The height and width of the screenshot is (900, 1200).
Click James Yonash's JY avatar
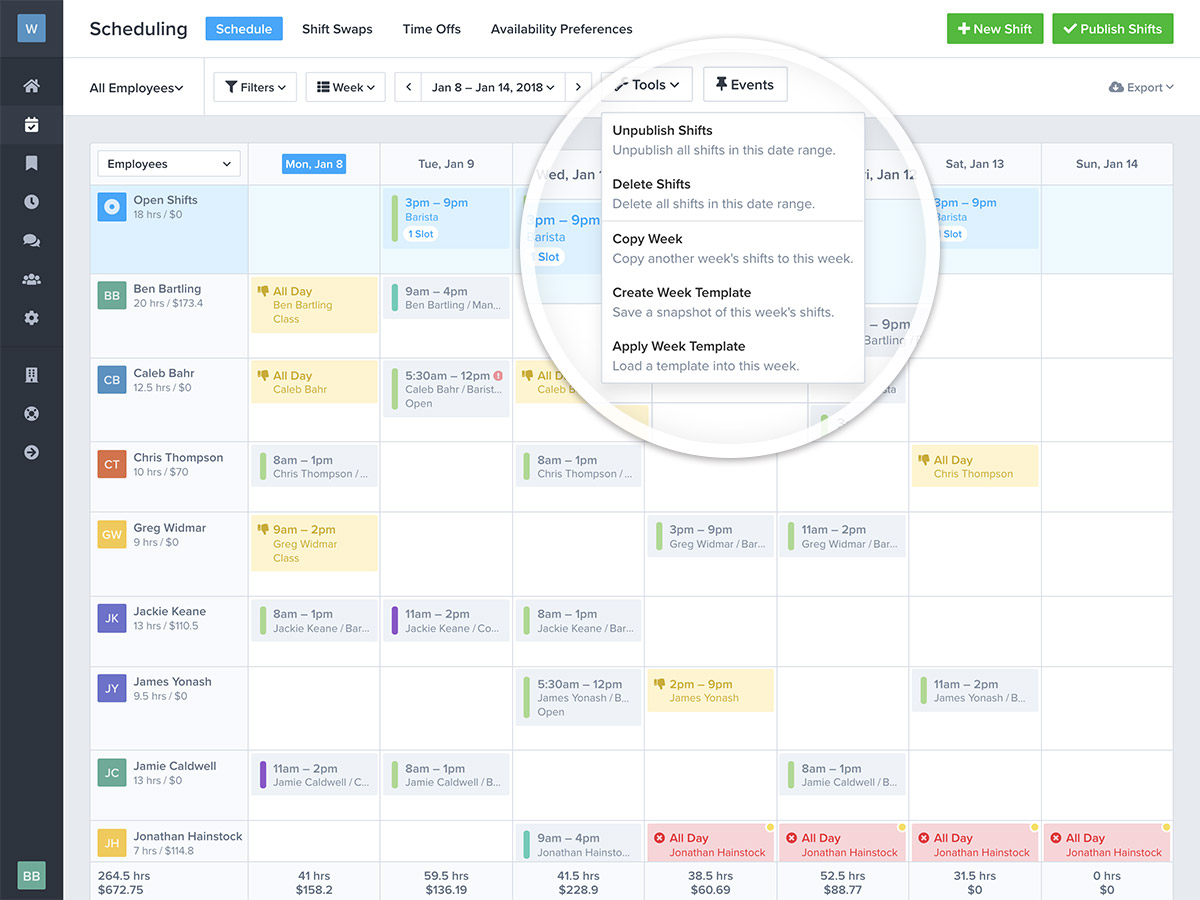click(x=111, y=688)
